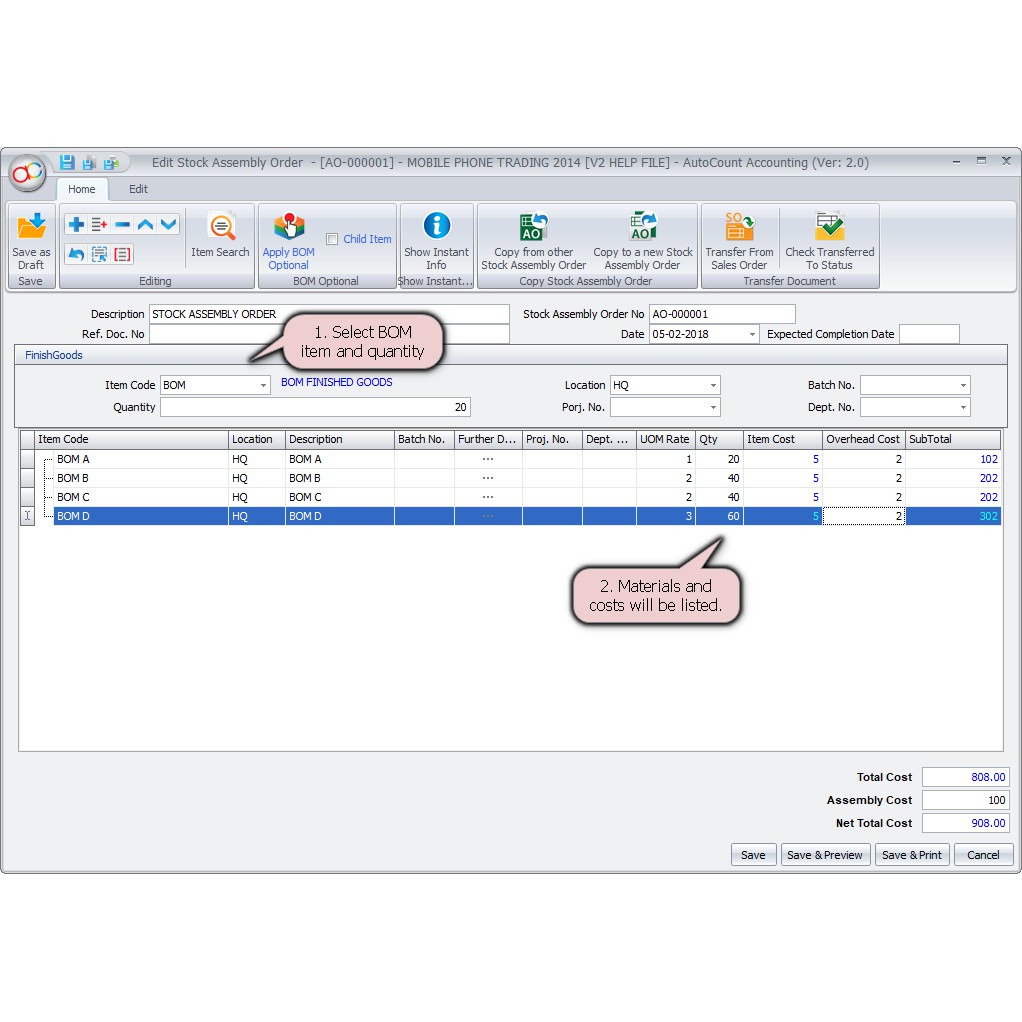The width and height of the screenshot is (1022, 1022).
Task: Enable the Child Item checkbox
Action: point(332,239)
